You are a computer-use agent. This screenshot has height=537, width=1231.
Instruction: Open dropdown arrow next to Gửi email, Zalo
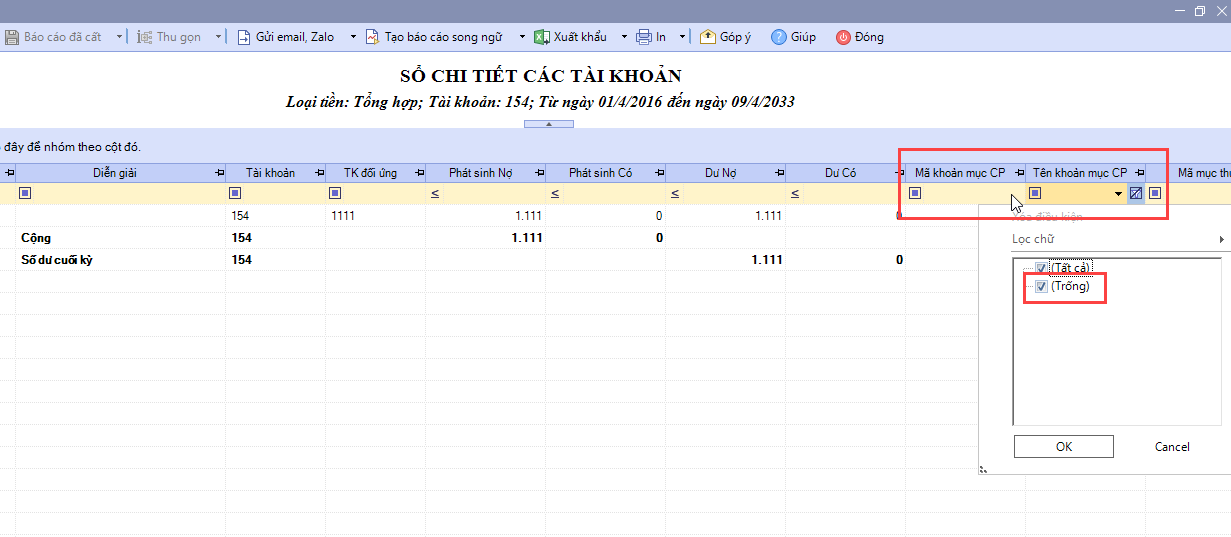(353, 37)
